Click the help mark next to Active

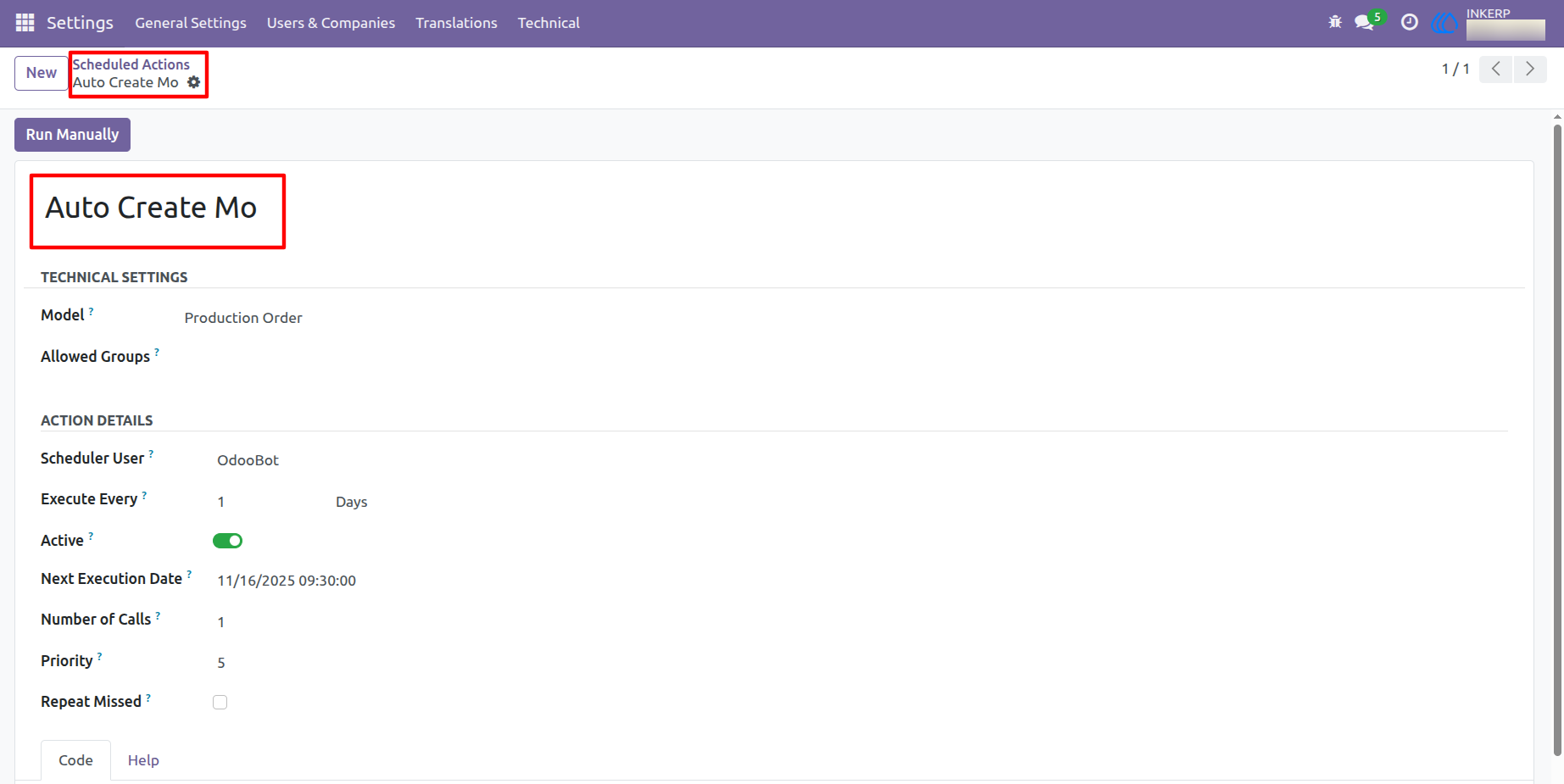(x=91, y=536)
